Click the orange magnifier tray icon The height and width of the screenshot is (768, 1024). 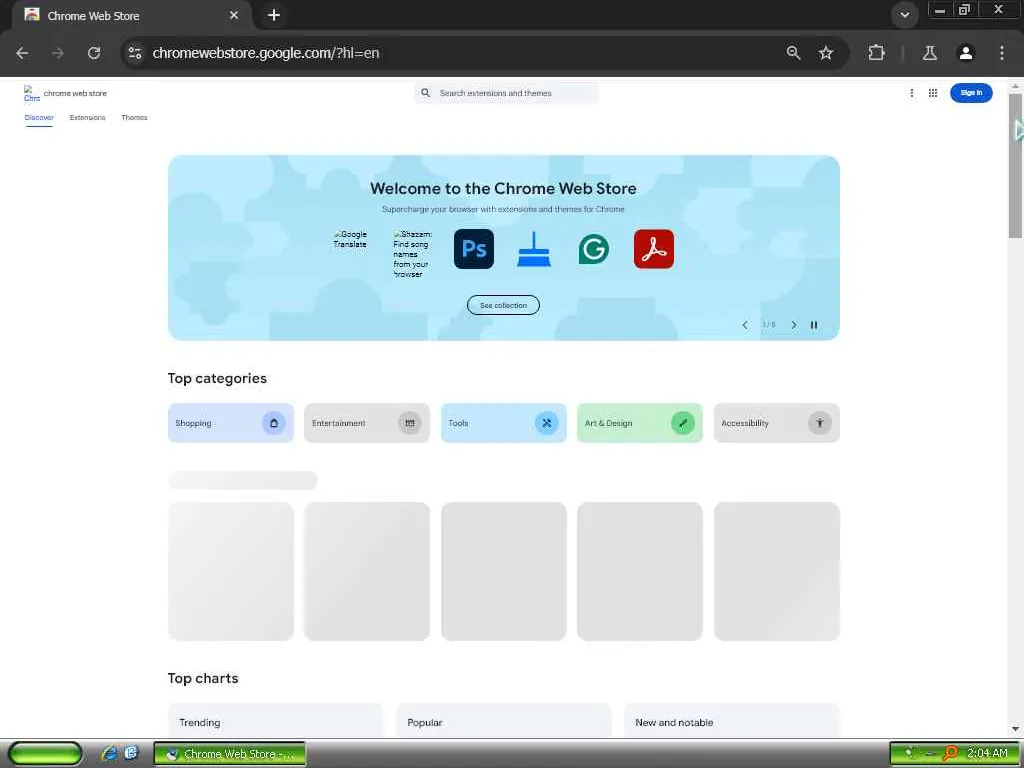click(x=950, y=754)
